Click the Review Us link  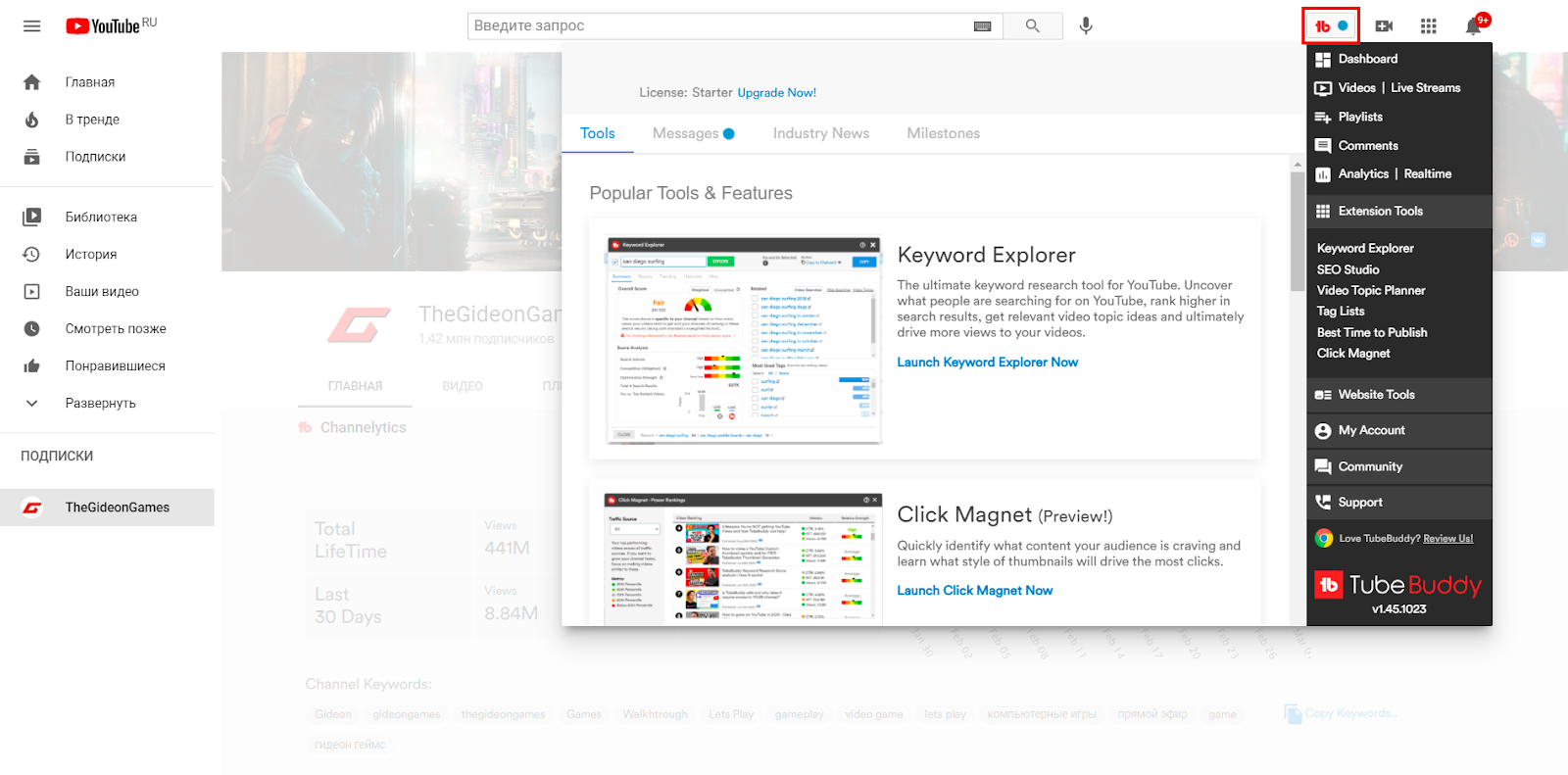click(x=1447, y=539)
